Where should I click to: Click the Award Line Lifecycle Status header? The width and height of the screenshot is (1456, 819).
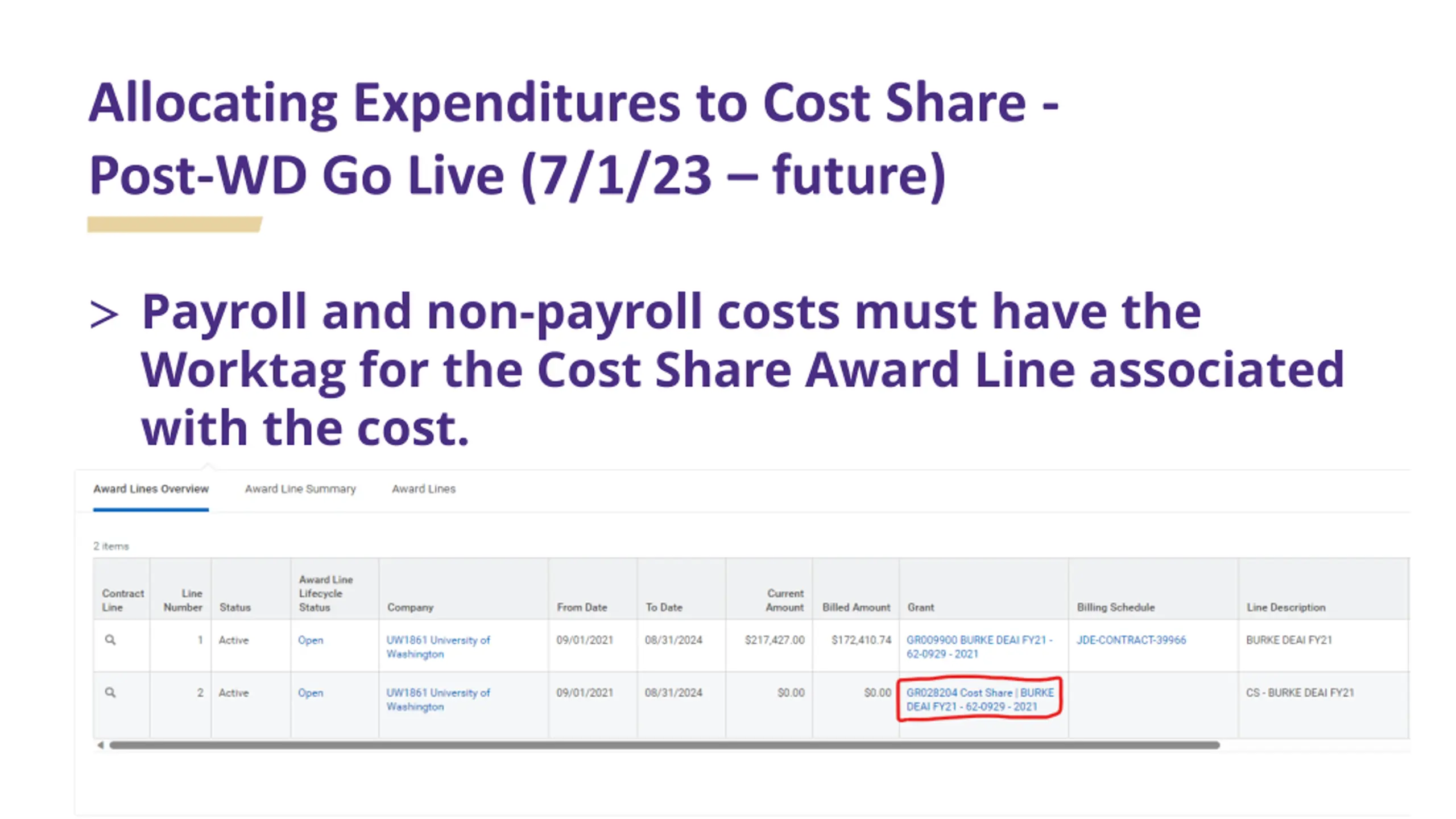tap(325, 593)
